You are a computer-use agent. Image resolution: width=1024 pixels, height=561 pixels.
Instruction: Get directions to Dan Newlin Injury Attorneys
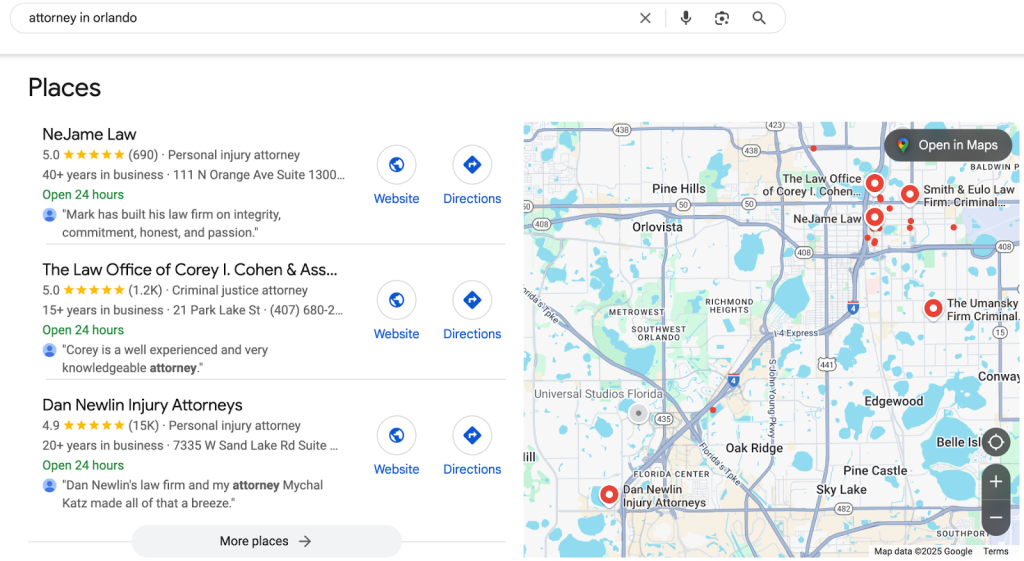pyautogui.click(x=472, y=435)
